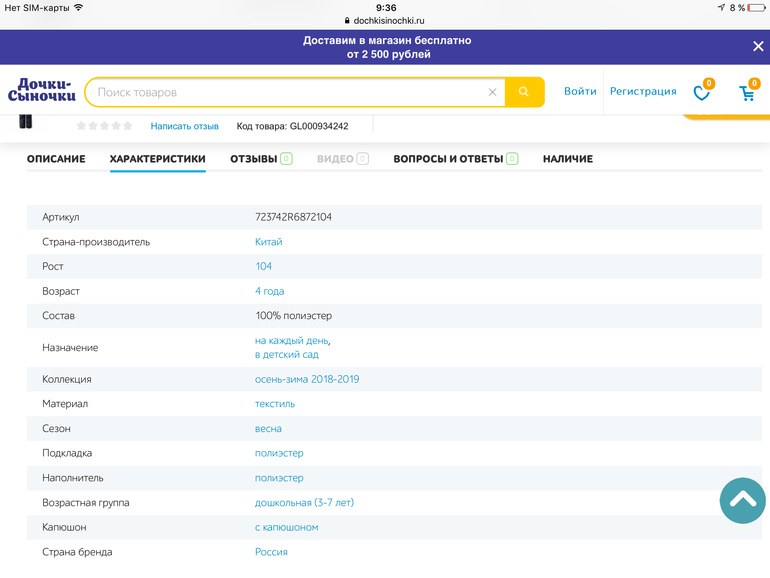Click the yellow search magnifier button
The height and width of the screenshot is (578, 770).
point(524,92)
